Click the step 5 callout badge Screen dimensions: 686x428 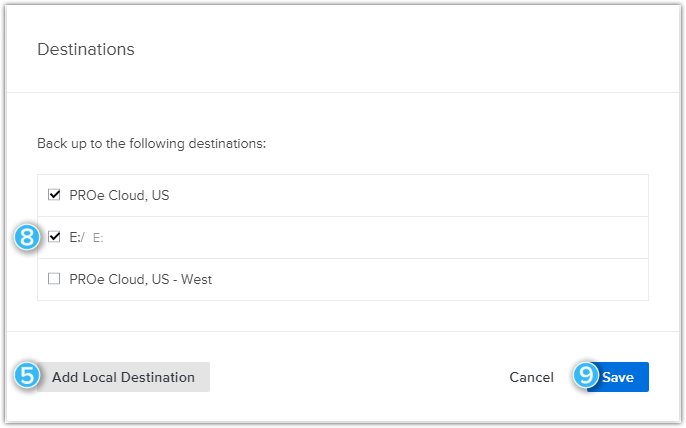coord(27,375)
